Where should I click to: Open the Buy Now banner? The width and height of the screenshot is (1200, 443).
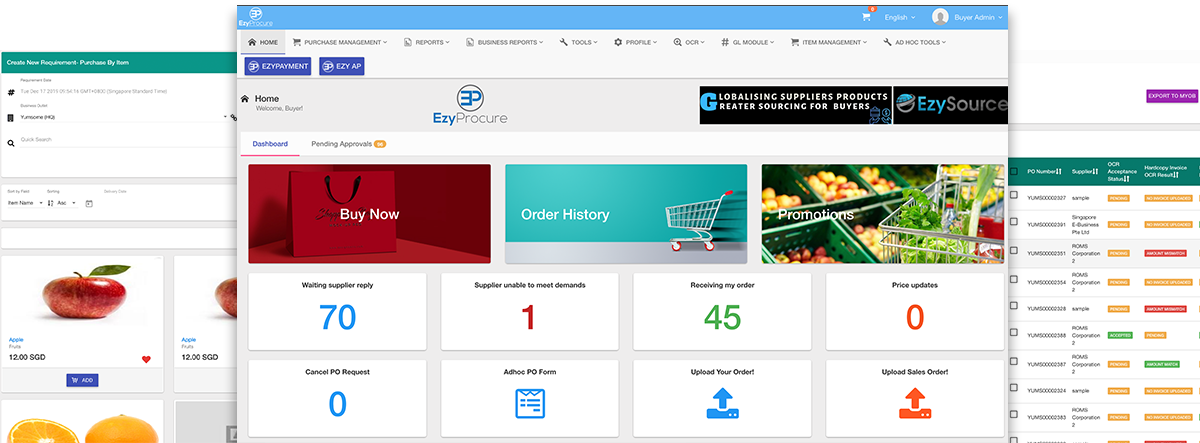(369, 214)
